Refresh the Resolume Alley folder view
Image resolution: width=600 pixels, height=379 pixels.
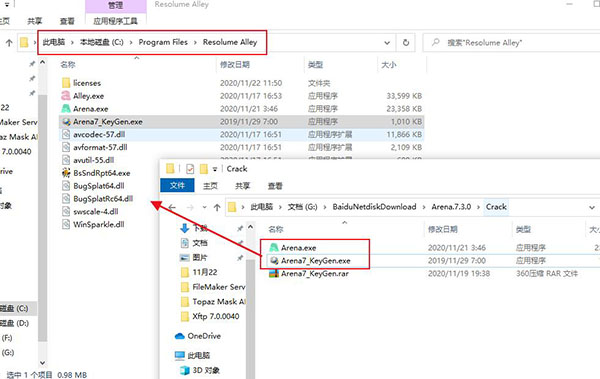[406, 42]
